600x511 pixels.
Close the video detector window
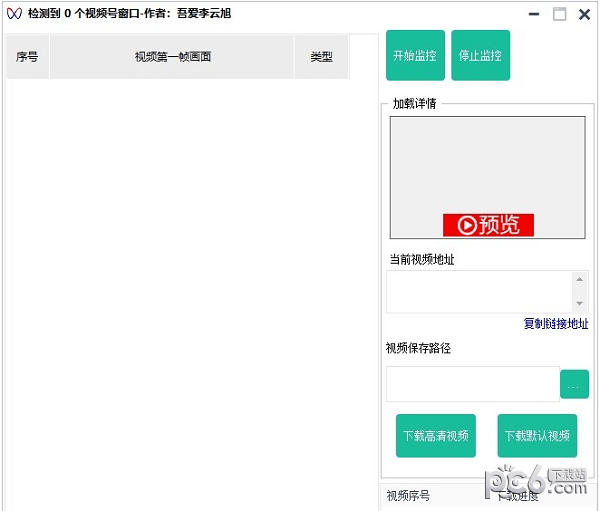[x=584, y=15]
